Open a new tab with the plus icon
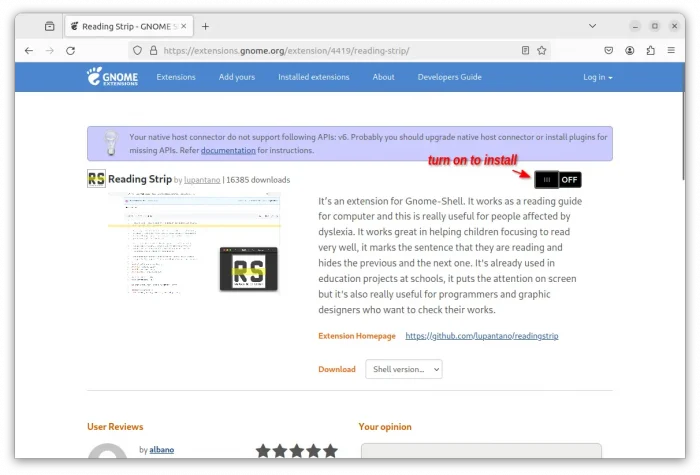 205,26
